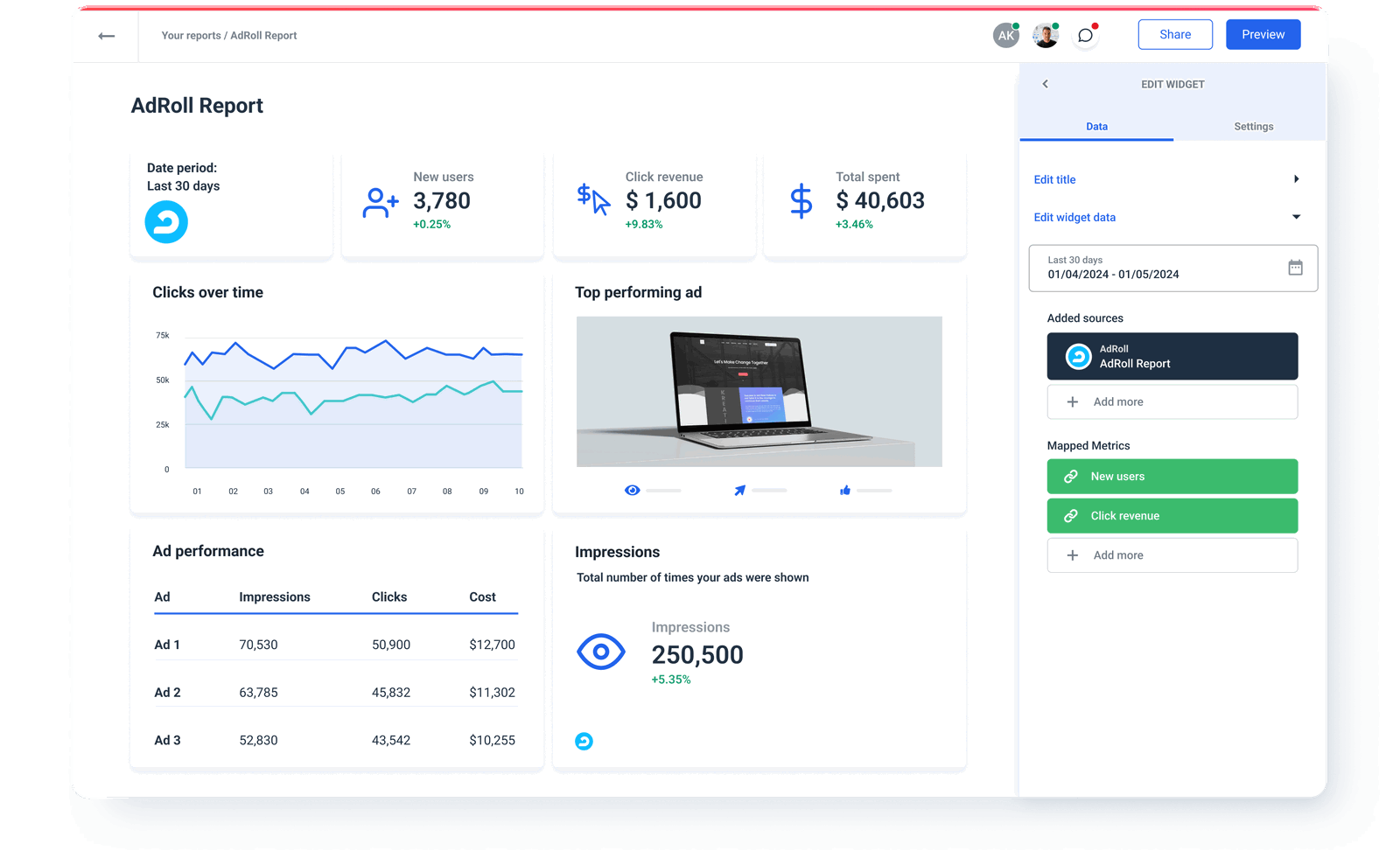Screen dimensions: 1400x851
Task: Switch to the Settings tab
Action: coord(1253,126)
